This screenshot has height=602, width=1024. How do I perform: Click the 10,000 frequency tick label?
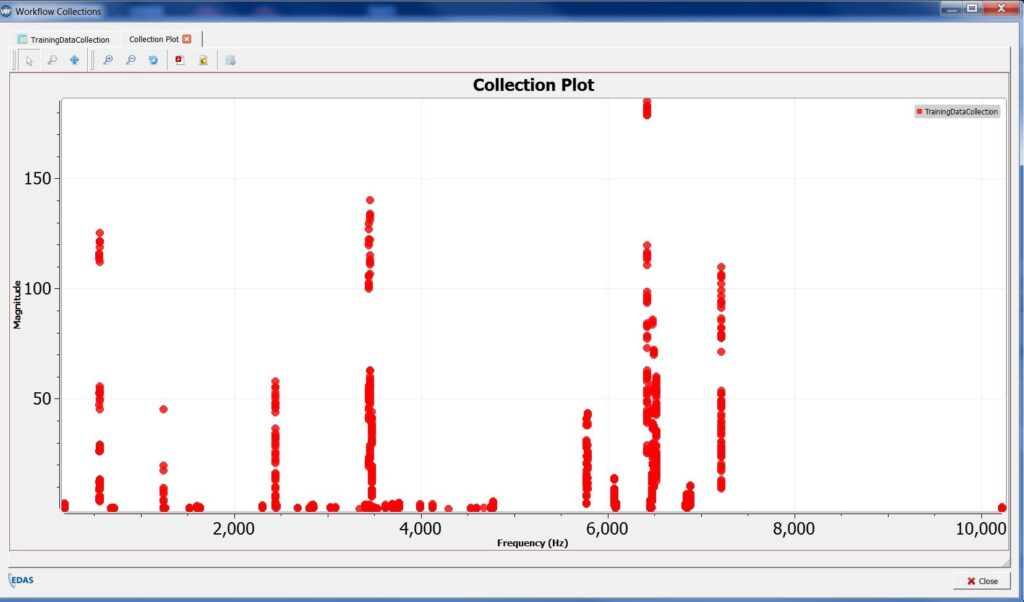981,528
